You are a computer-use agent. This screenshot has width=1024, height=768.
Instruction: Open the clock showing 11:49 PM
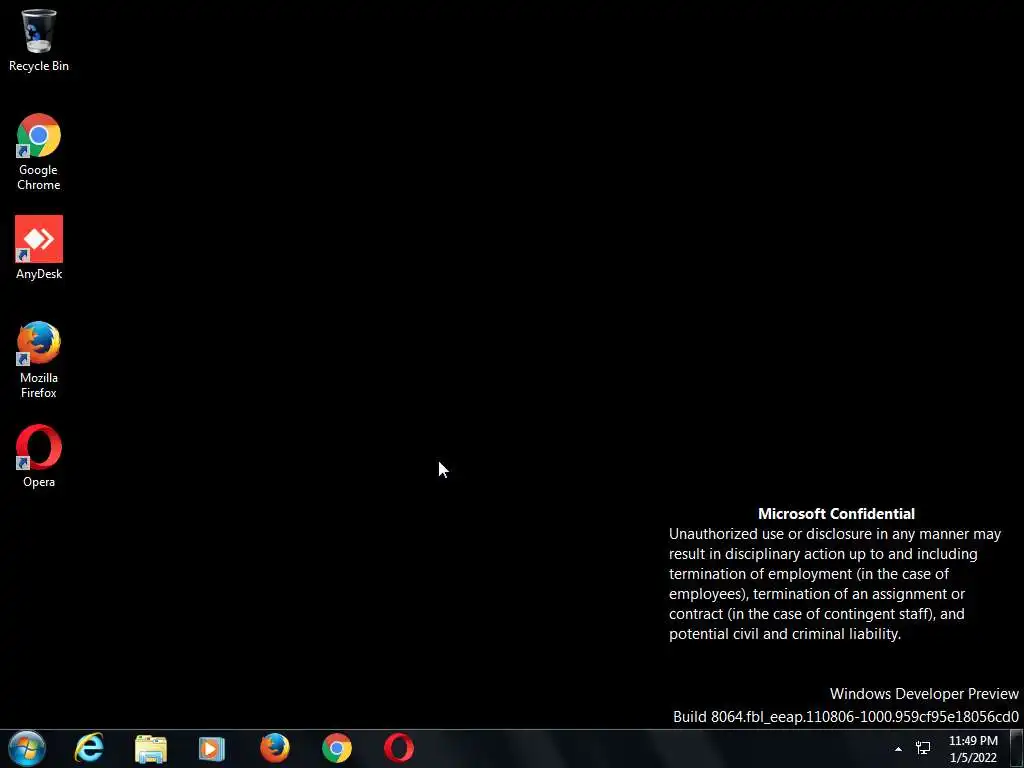[973, 749]
